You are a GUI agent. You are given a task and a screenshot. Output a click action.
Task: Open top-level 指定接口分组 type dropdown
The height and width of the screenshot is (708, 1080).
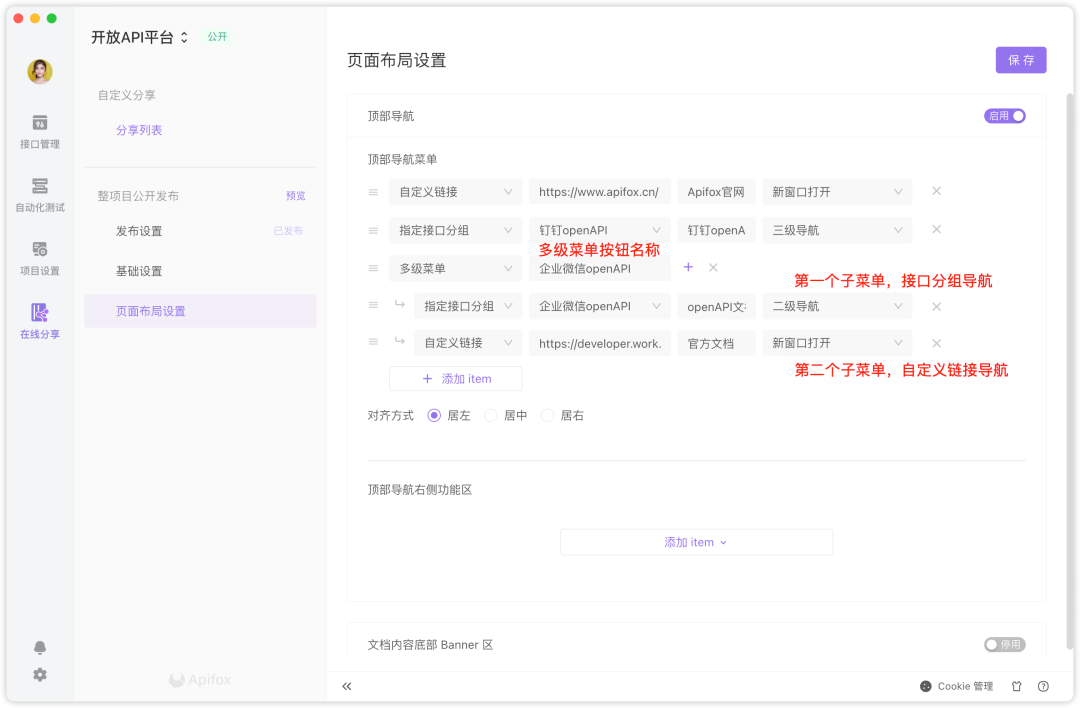455,231
